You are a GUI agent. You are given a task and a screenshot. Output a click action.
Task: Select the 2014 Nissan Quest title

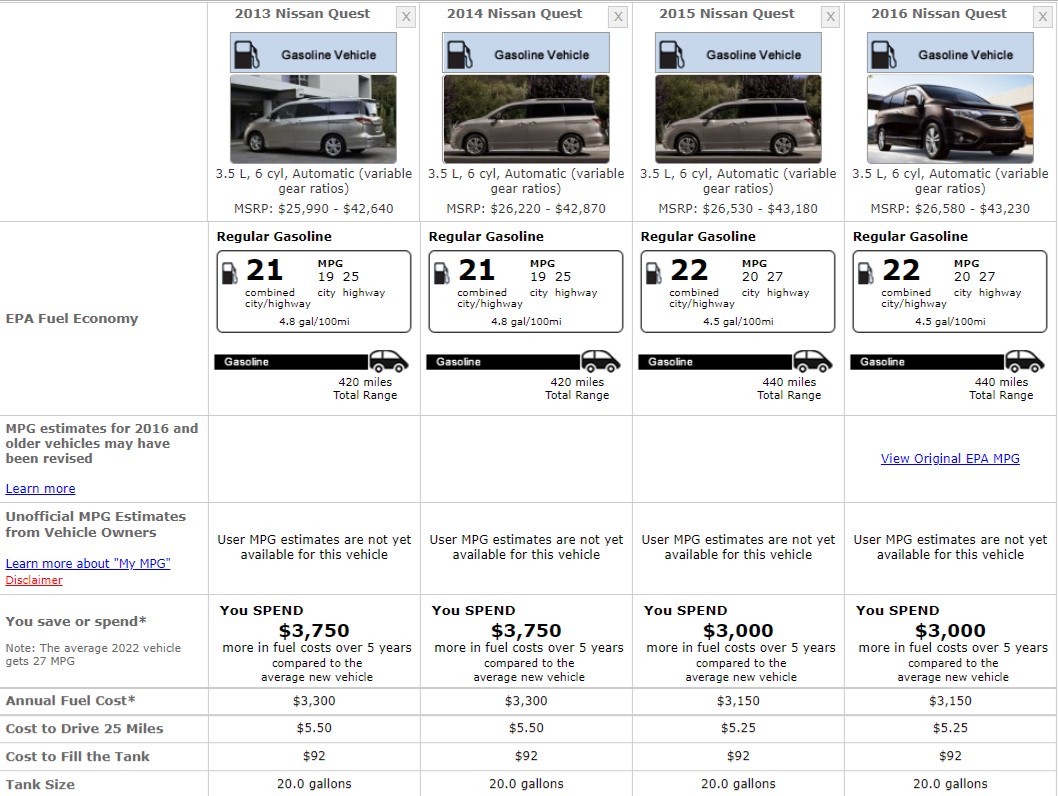[x=514, y=13]
